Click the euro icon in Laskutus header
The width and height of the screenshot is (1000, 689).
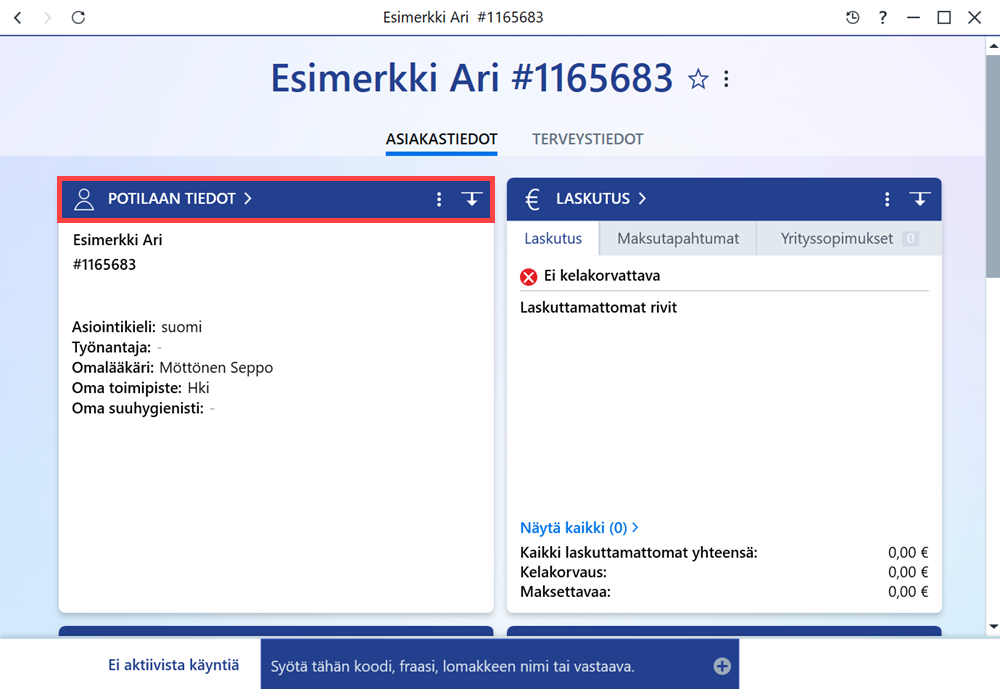tap(533, 199)
